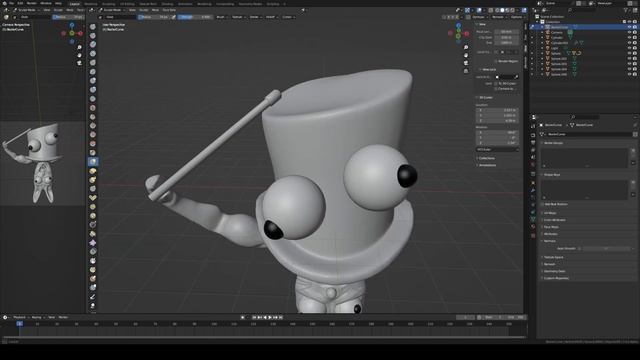
Task: Add a new vertex group with plus button
Action: 633,151
